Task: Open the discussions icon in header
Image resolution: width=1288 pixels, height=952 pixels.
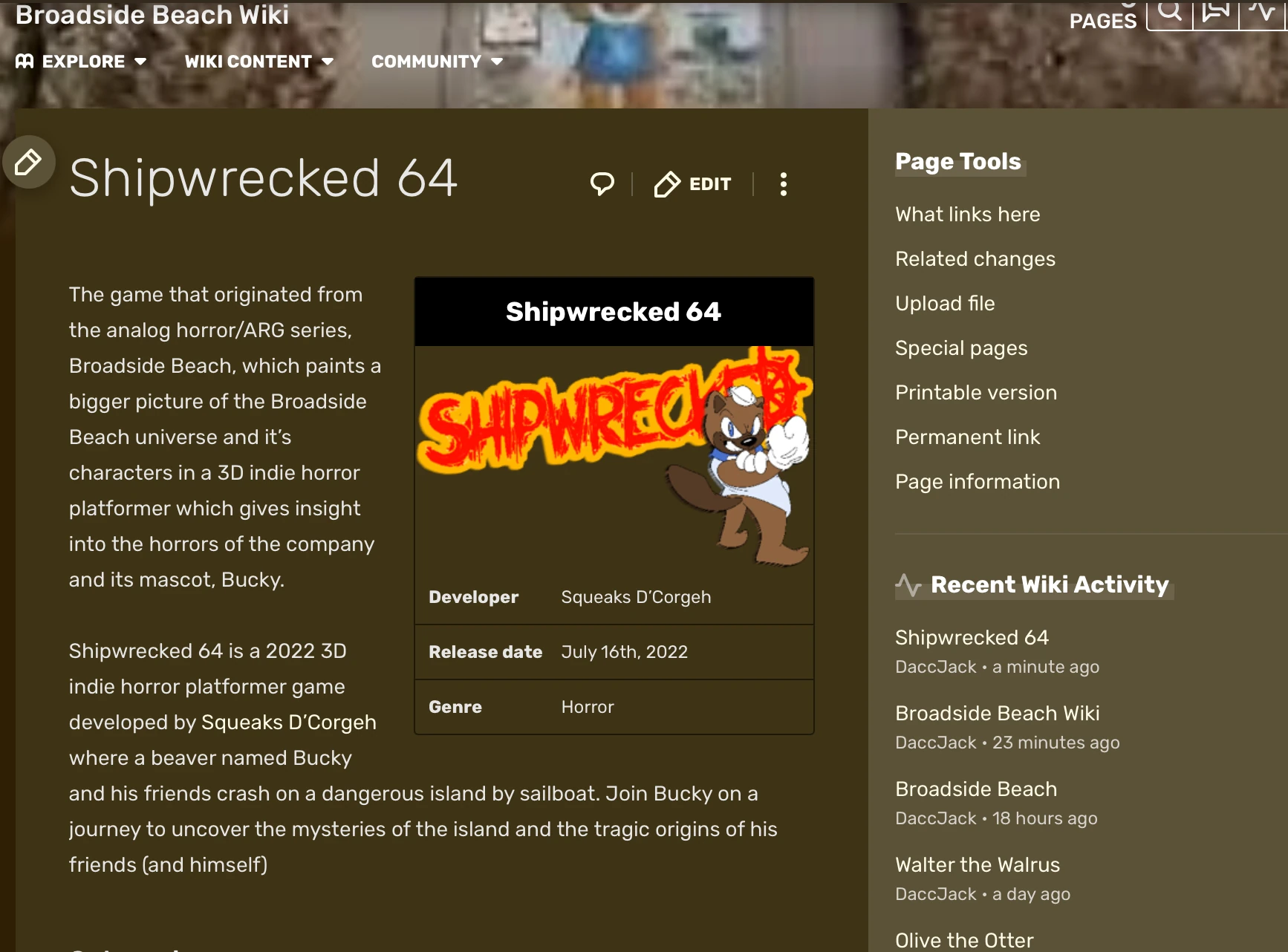Action: point(1216,13)
